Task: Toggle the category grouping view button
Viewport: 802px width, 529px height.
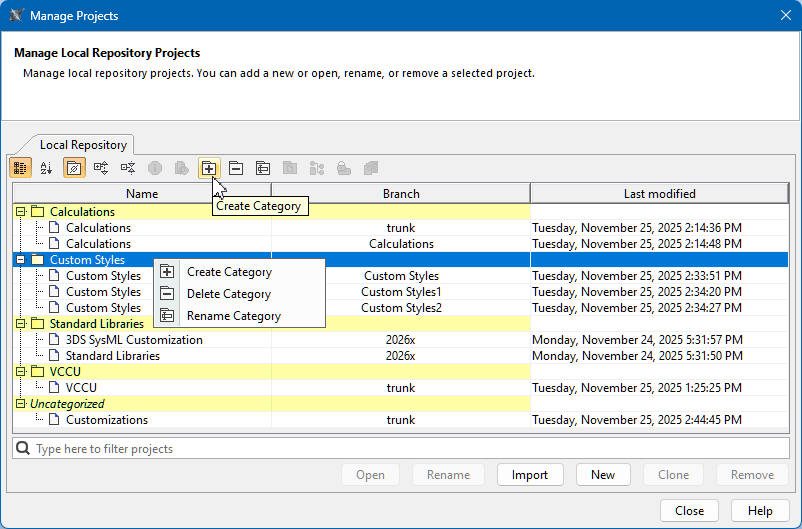Action: pos(20,168)
